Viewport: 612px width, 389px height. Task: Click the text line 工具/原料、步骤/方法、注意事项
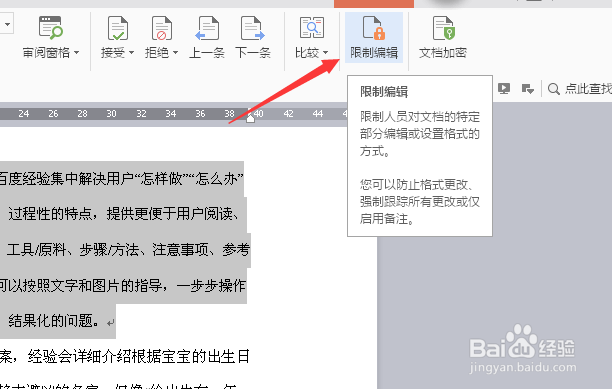[128, 250]
